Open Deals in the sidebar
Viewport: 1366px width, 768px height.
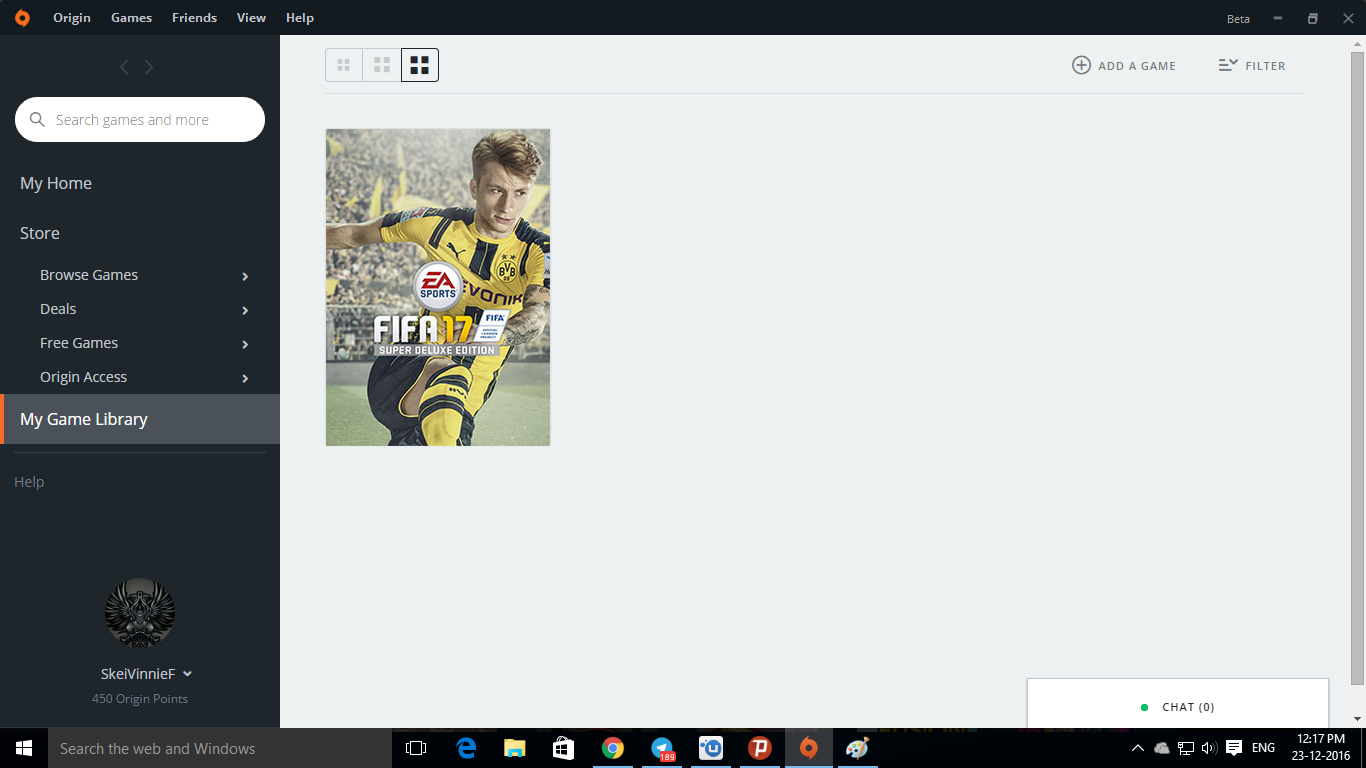point(58,309)
